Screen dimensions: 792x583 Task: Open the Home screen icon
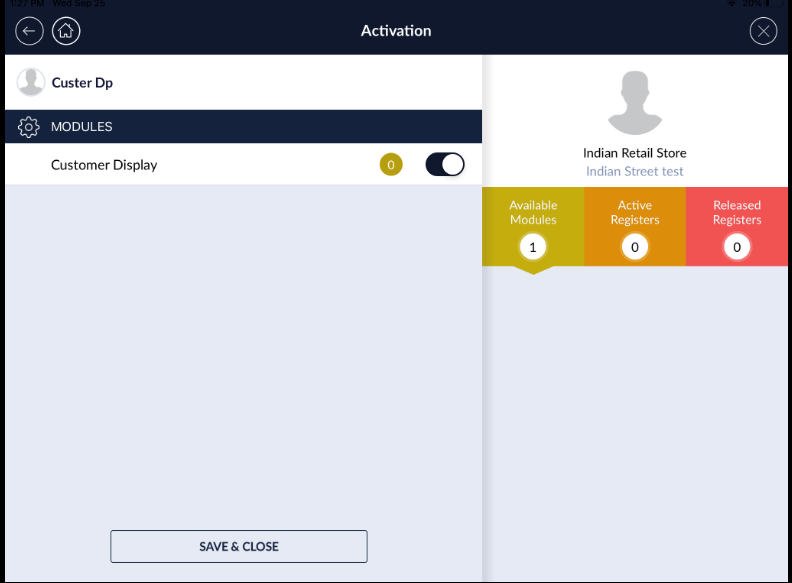click(66, 31)
